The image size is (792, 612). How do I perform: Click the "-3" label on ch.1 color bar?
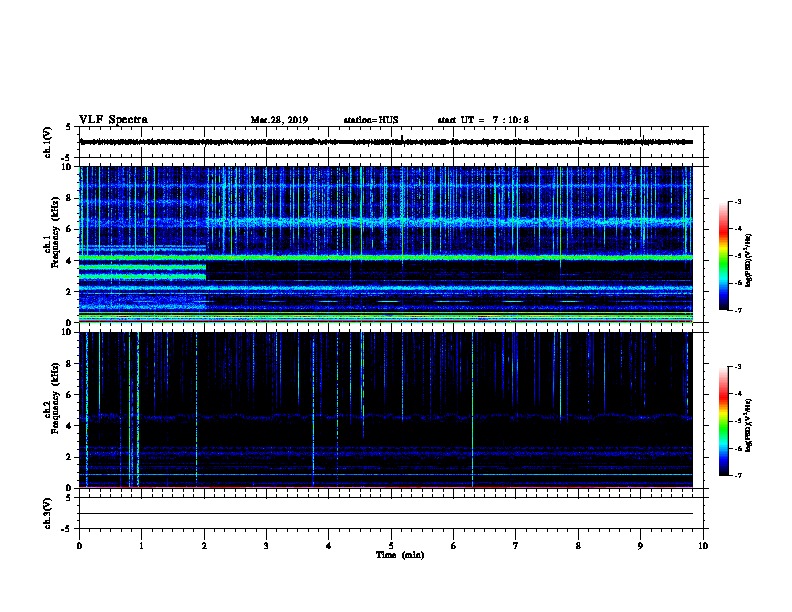(738, 201)
